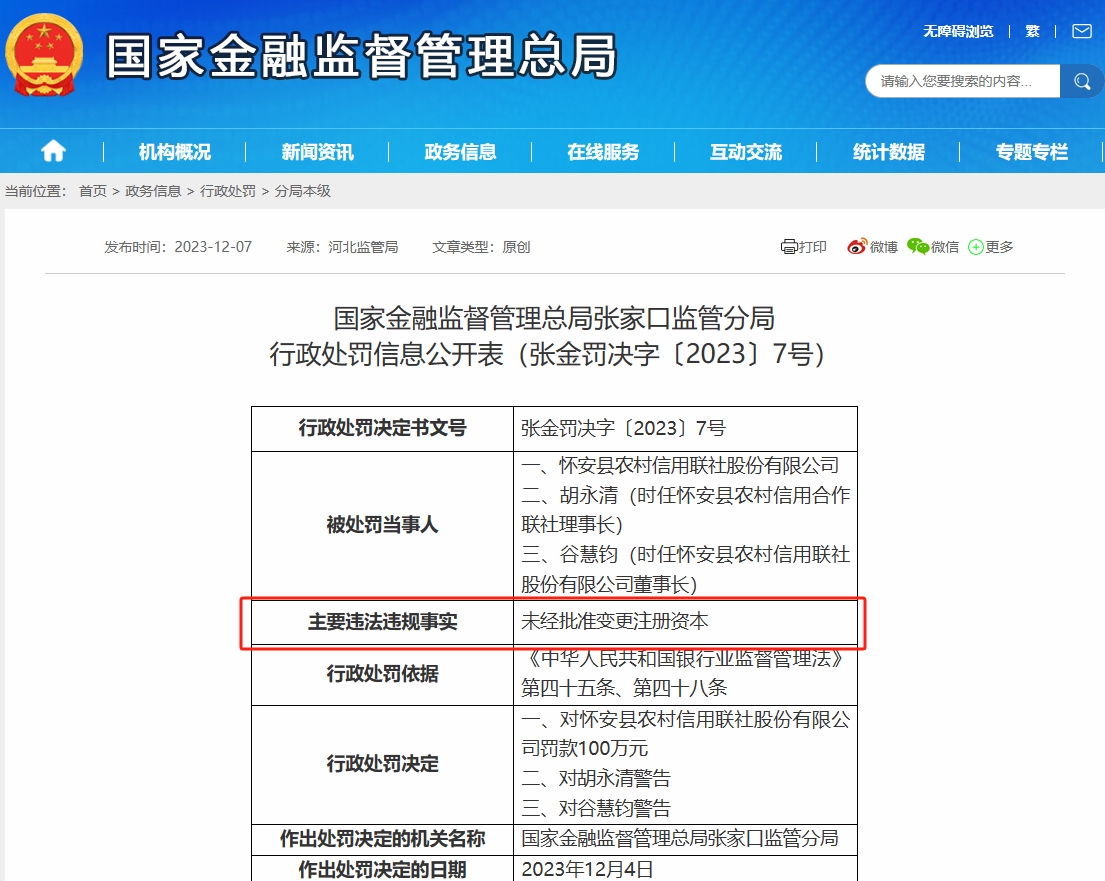Click 首页 in the breadcrumb
The width and height of the screenshot is (1105, 881).
tap(93, 191)
